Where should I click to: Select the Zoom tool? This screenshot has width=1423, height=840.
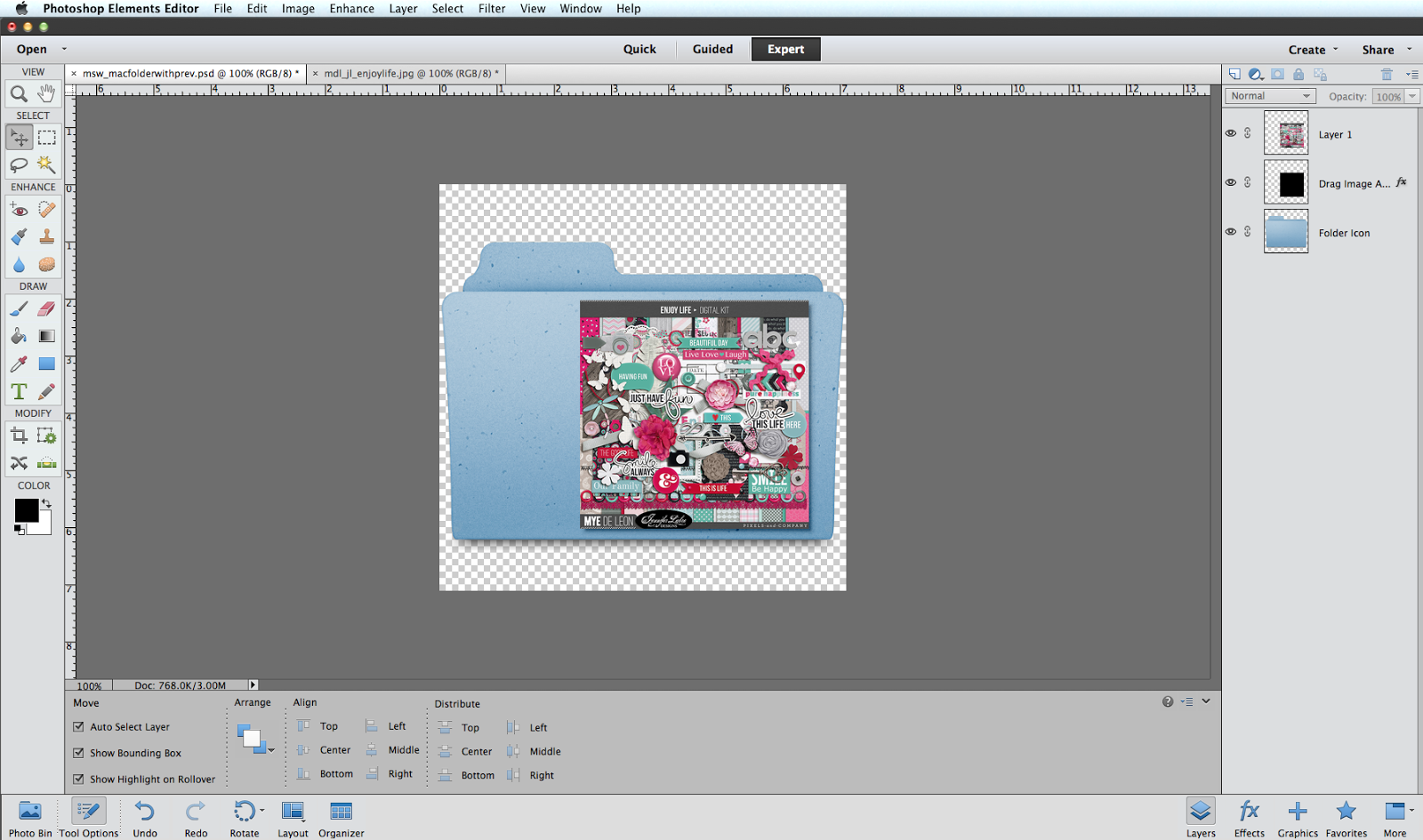coord(19,93)
